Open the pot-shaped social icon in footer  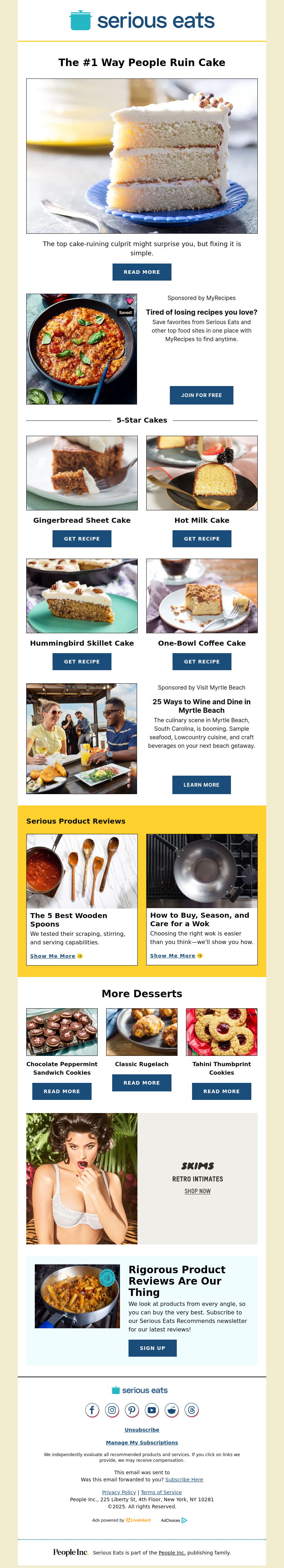pyautogui.click(x=172, y=1410)
